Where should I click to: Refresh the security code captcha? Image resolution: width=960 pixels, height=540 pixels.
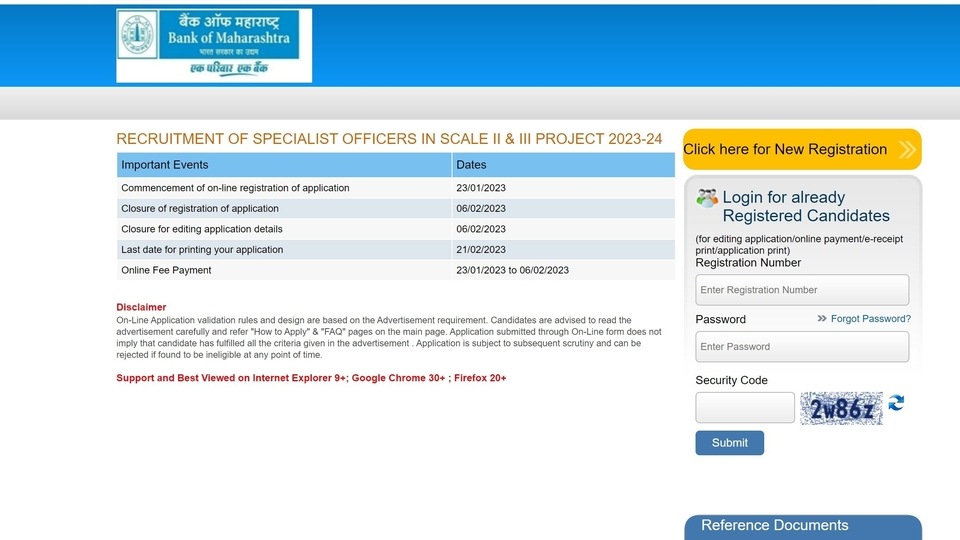coord(896,402)
